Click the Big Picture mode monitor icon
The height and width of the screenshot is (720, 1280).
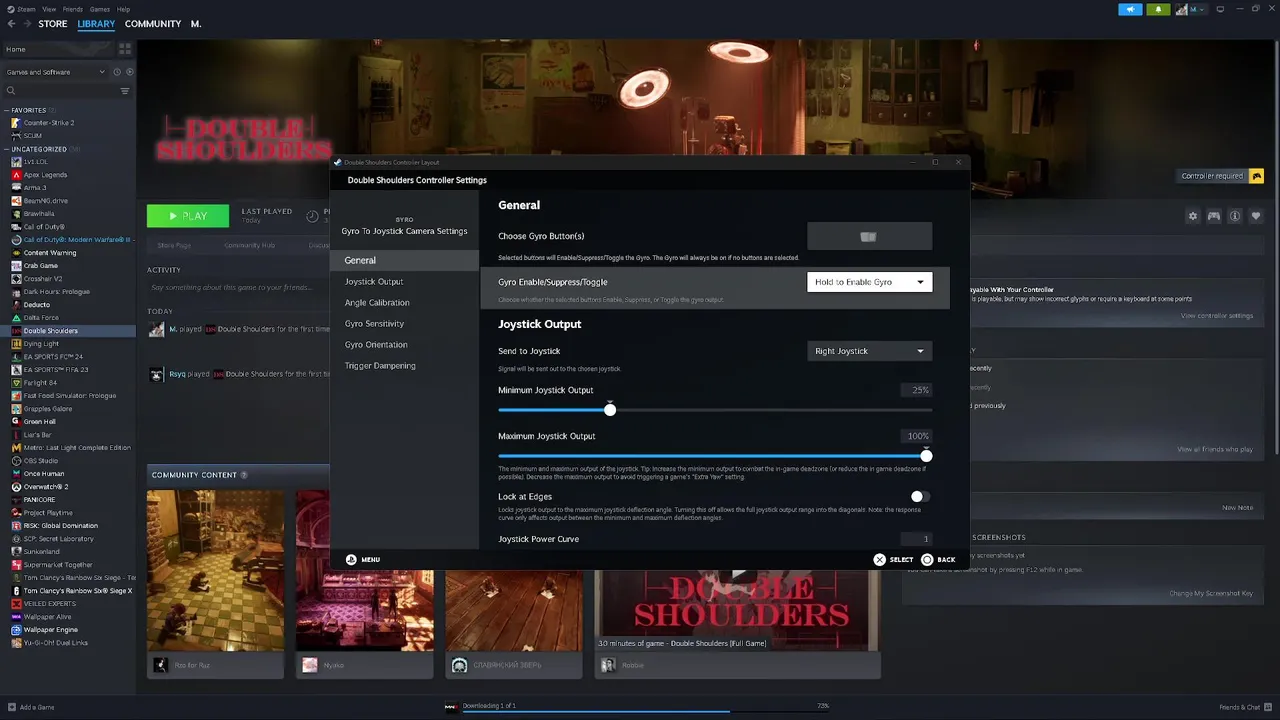point(1220,9)
